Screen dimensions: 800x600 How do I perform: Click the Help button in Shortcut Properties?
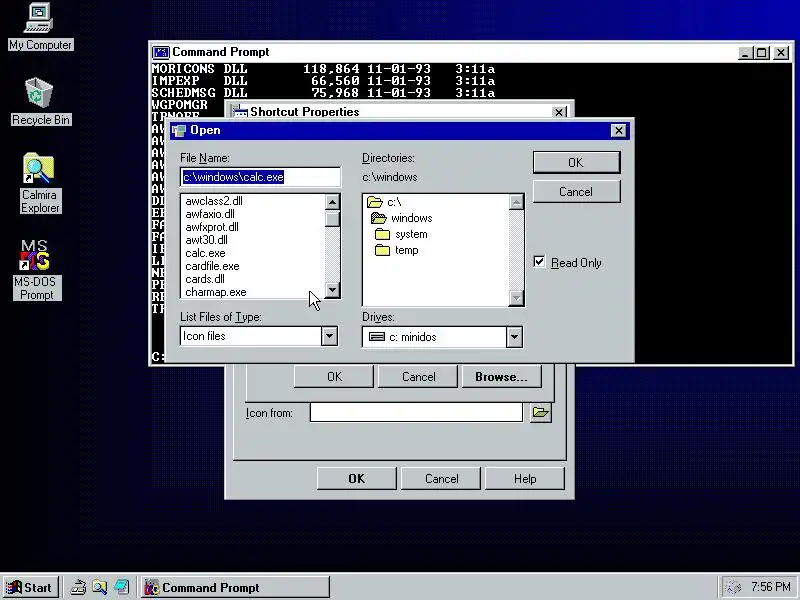(x=525, y=479)
